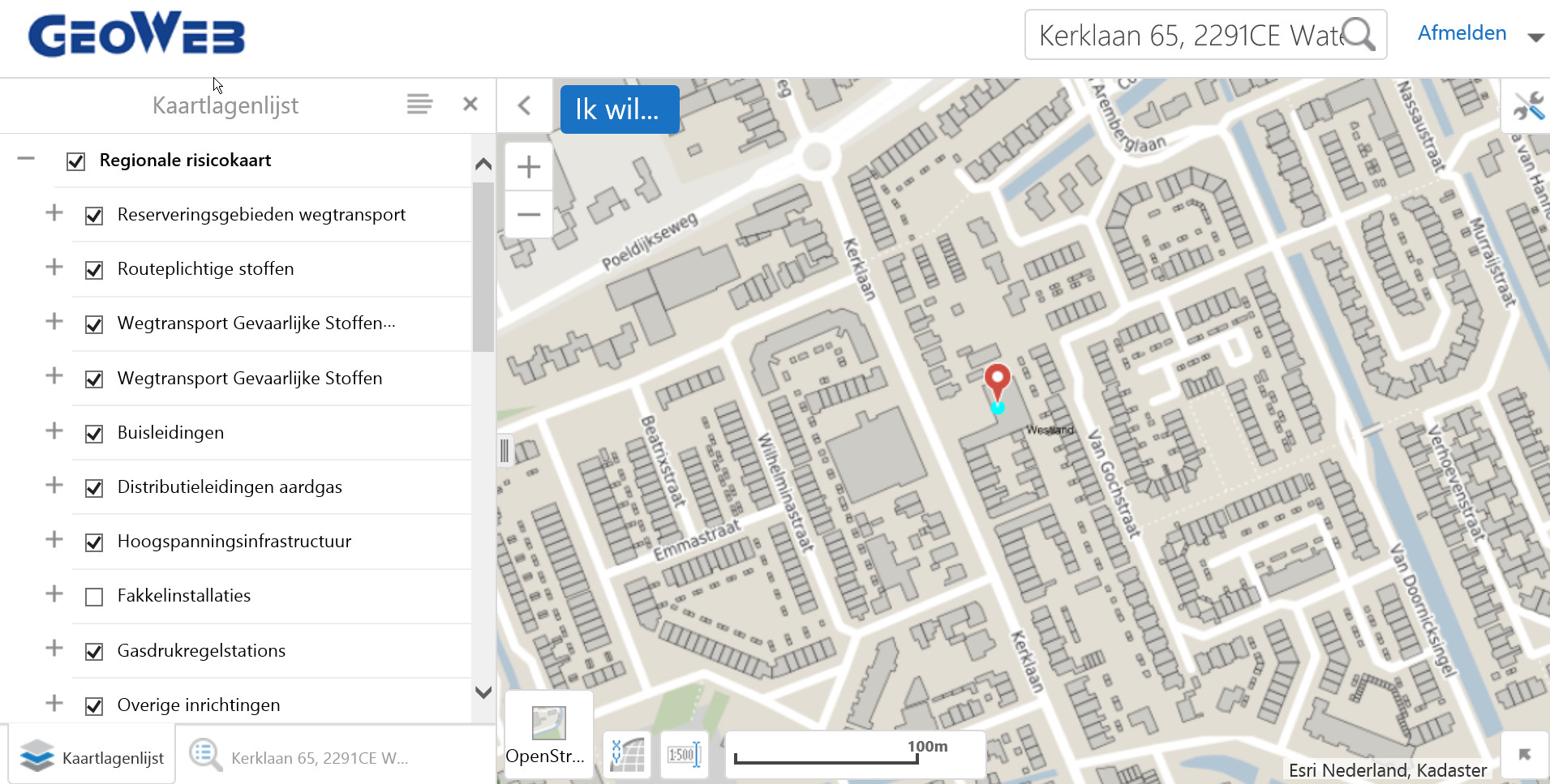
Task: Expand Distributieleidingen aardgas layer
Action: tap(54, 485)
